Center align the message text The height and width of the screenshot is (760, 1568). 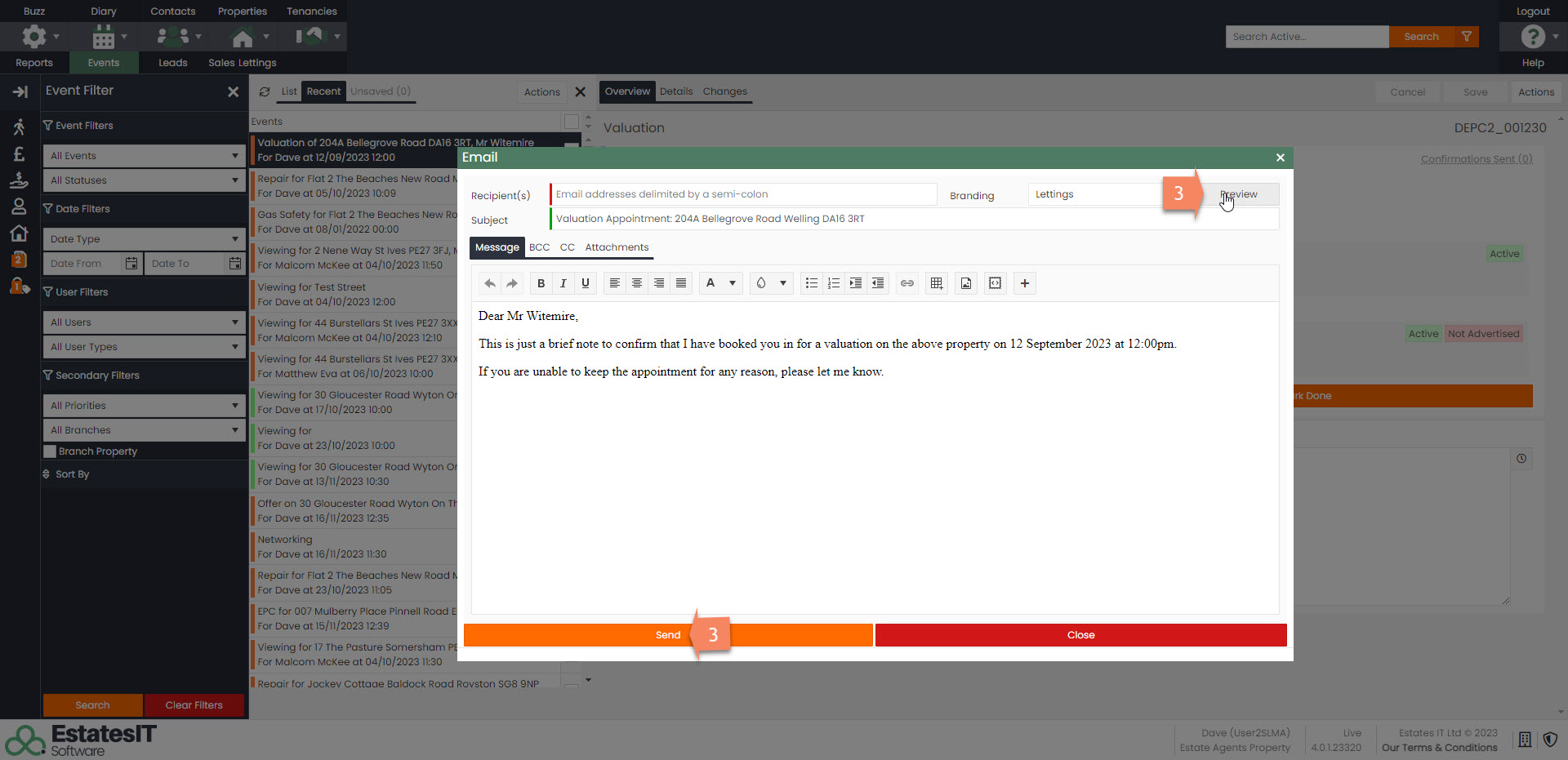click(x=636, y=283)
